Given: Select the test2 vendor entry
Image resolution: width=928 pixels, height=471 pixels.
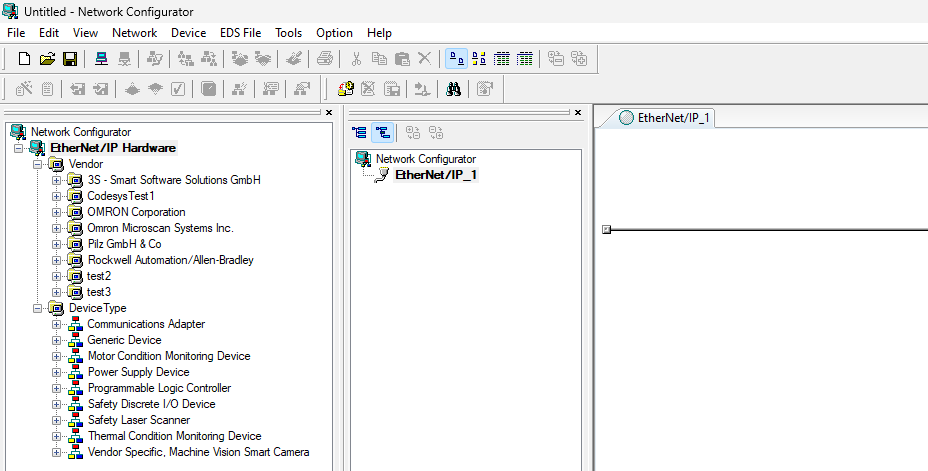Looking at the screenshot, I should (99, 276).
